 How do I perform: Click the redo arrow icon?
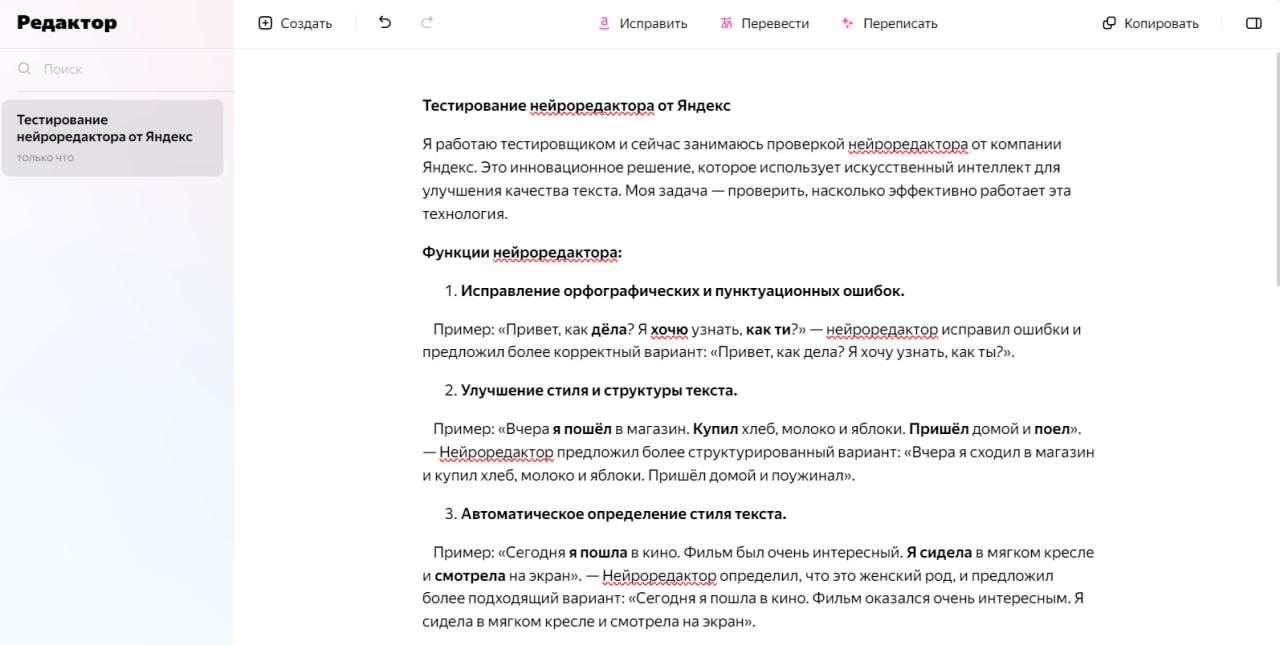tap(426, 21)
